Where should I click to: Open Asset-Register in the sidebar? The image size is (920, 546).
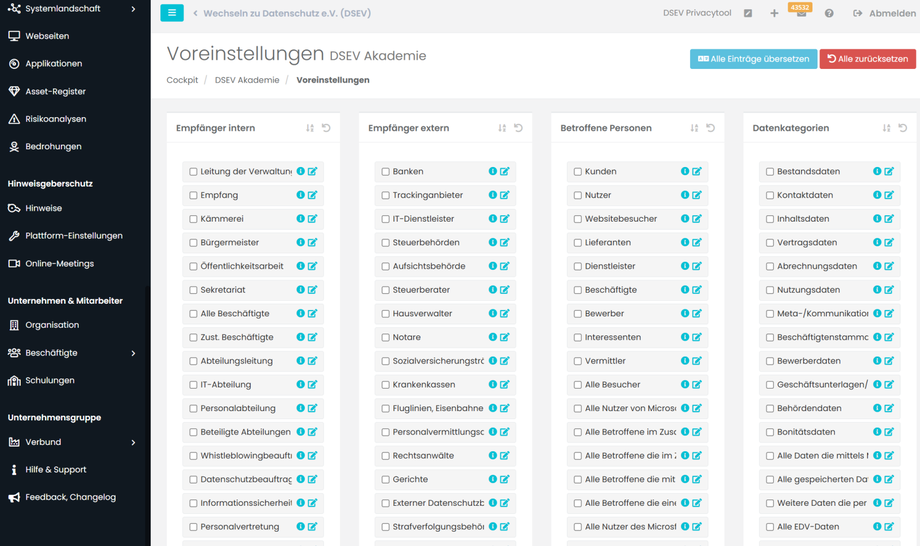55,91
